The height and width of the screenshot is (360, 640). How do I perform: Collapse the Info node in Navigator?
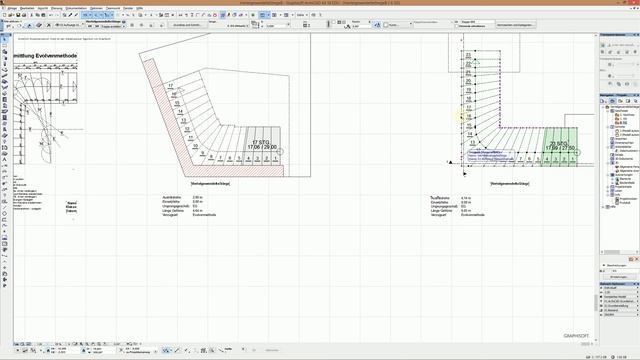[x=608, y=195]
